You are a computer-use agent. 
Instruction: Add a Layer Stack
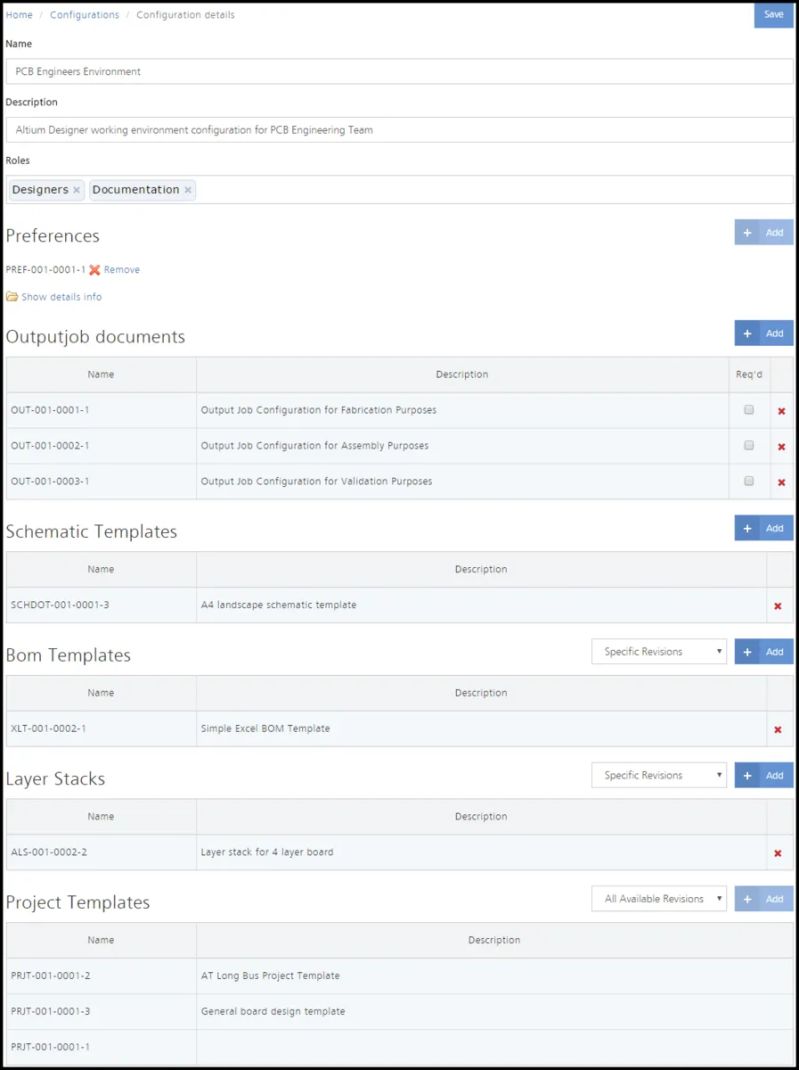click(764, 775)
